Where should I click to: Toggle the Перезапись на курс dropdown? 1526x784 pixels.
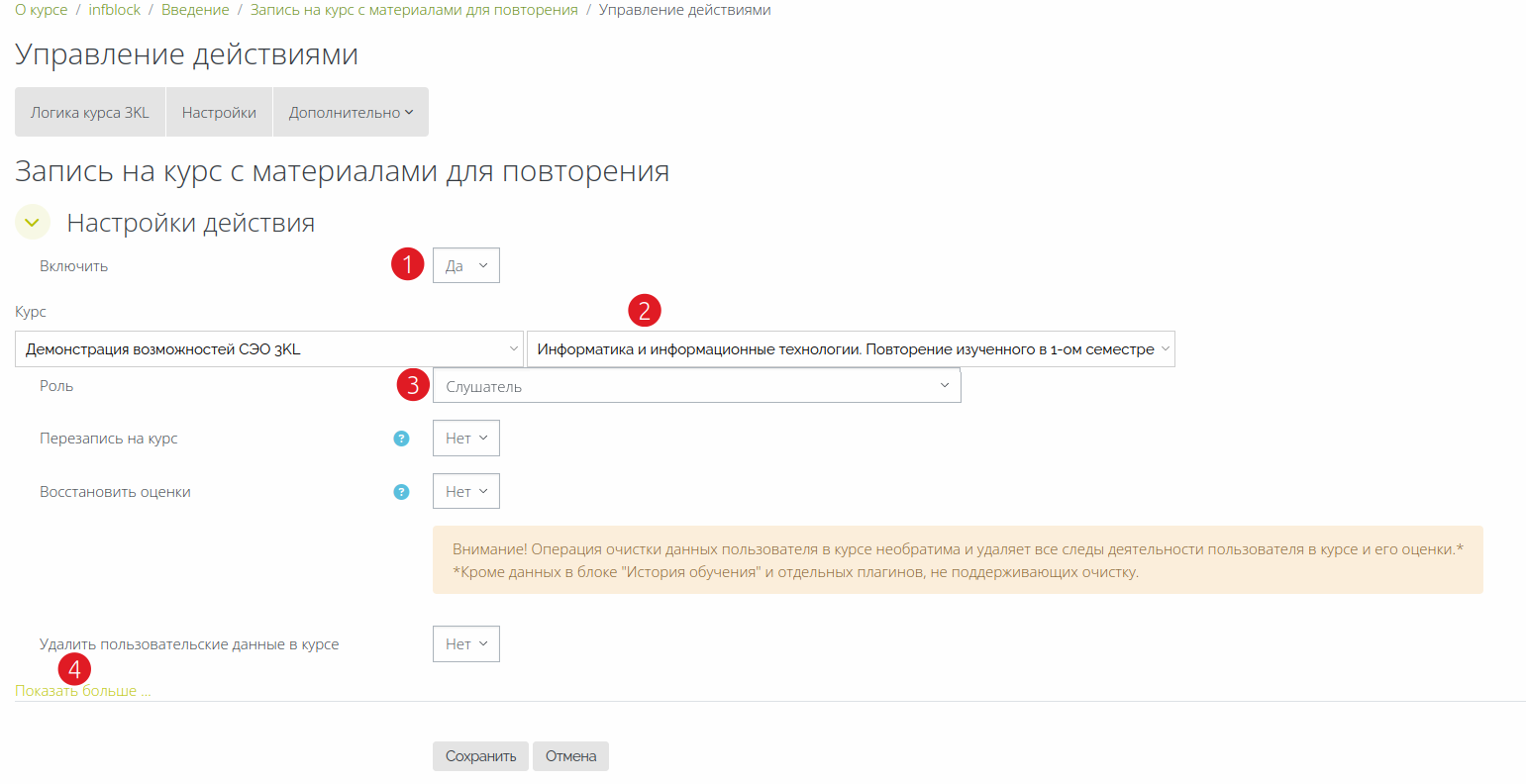[465, 439]
